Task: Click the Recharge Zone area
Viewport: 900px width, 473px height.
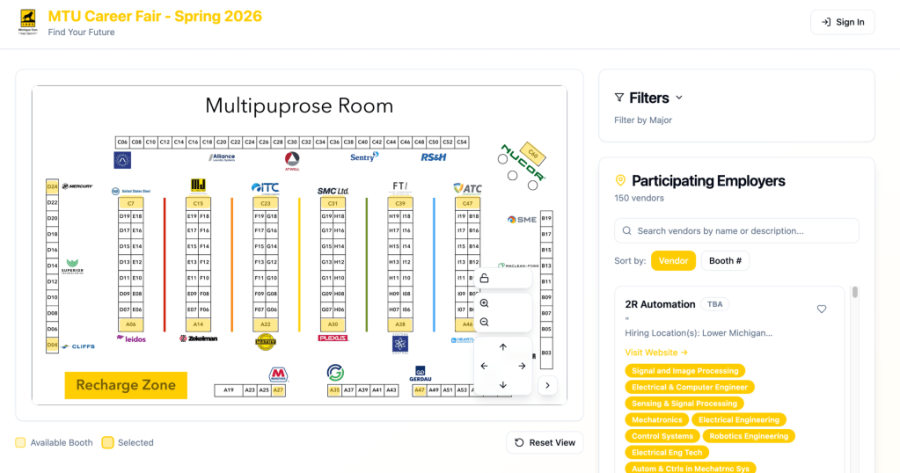Action: click(x=126, y=385)
